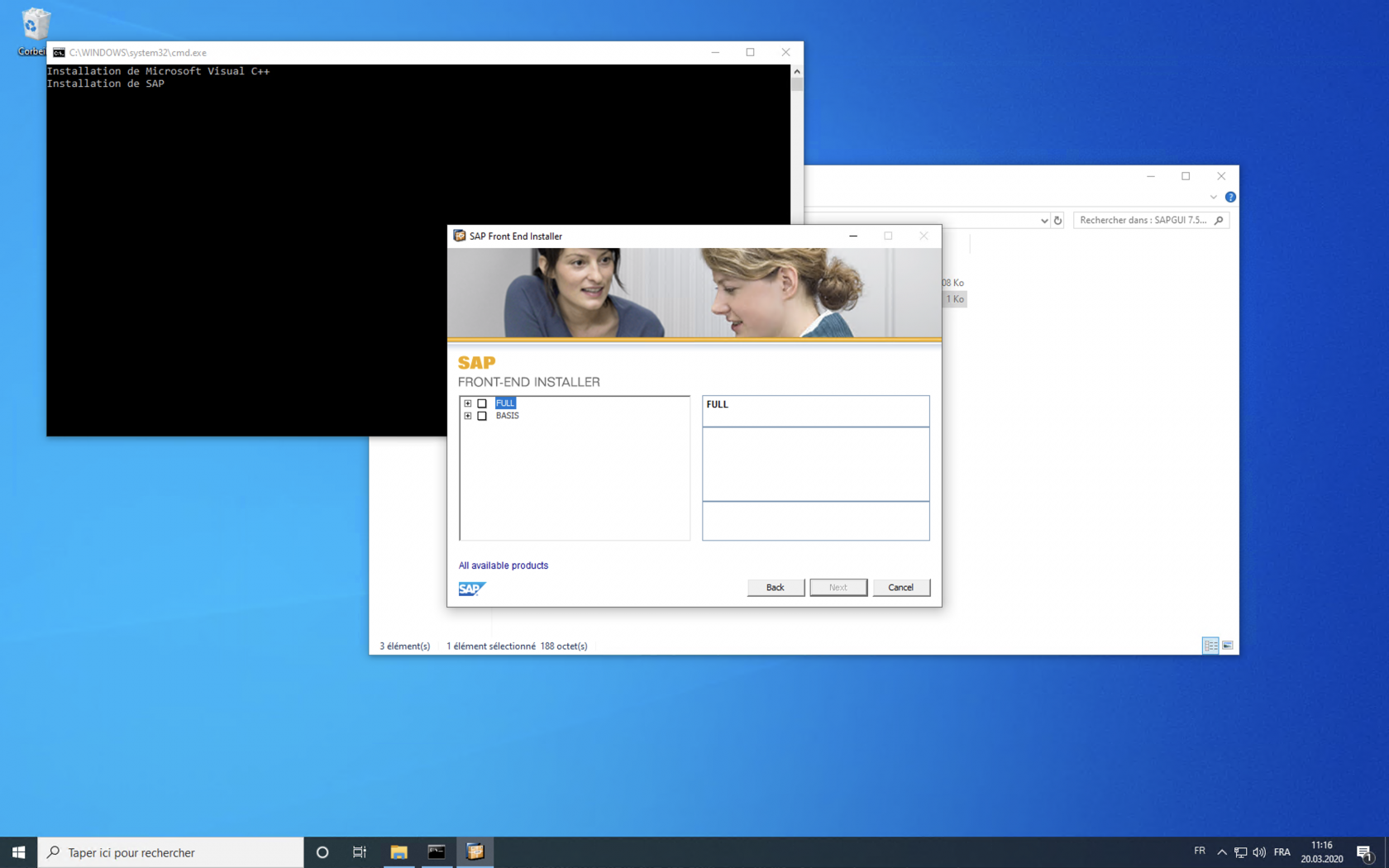Switch Explorer to large icons view
Screen dimensions: 1389x868
[x=1228, y=646]
